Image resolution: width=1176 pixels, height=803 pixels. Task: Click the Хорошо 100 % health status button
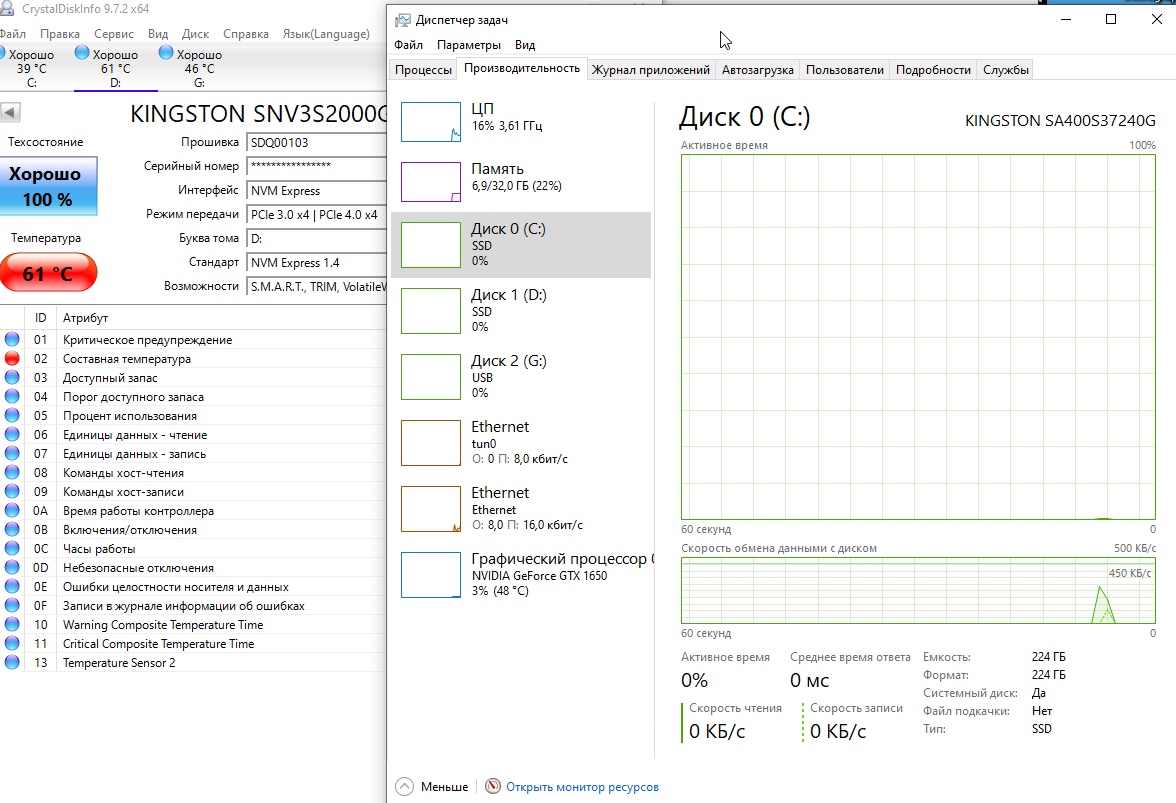(48, 186)
